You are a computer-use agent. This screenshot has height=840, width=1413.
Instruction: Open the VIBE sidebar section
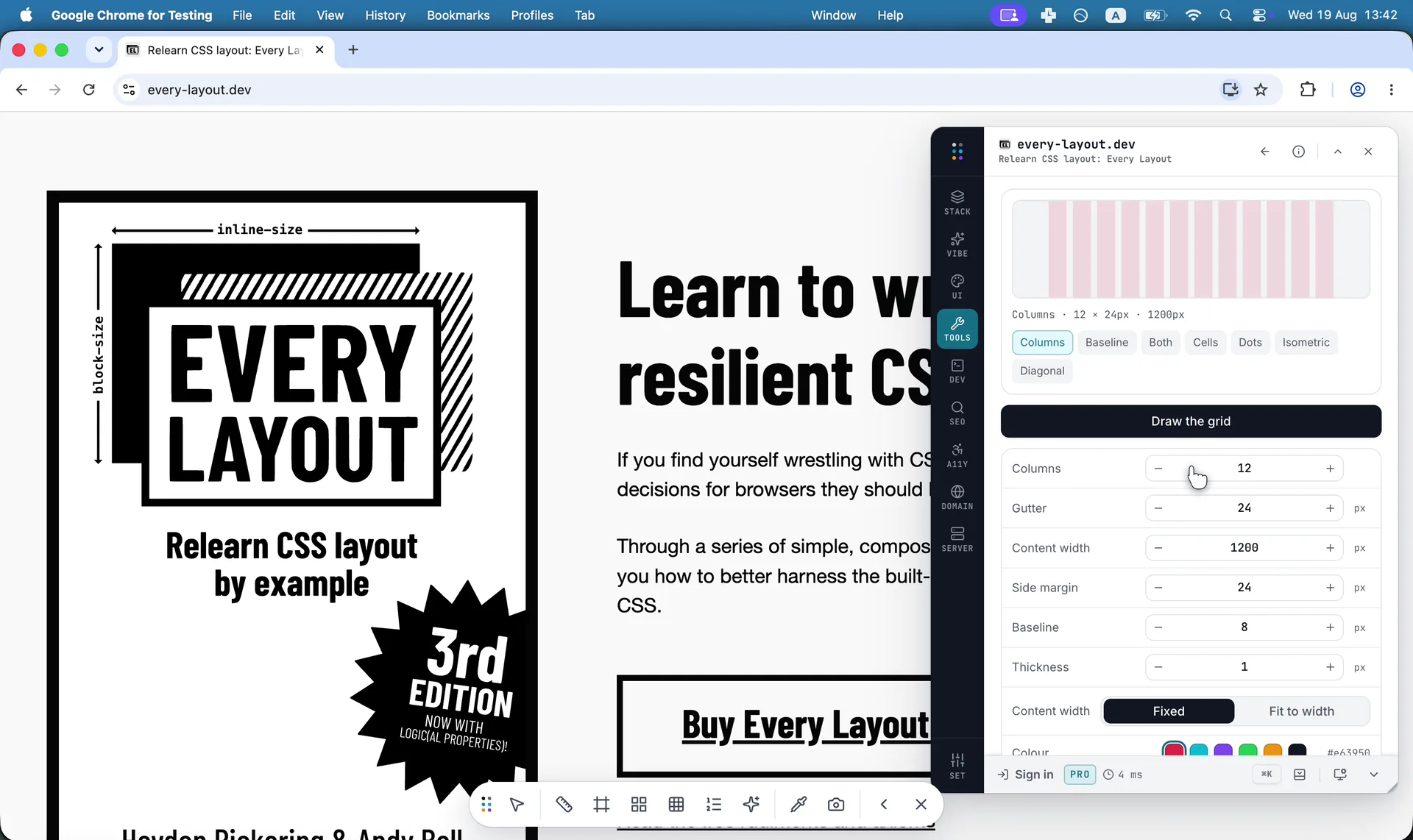coord(957,244)
